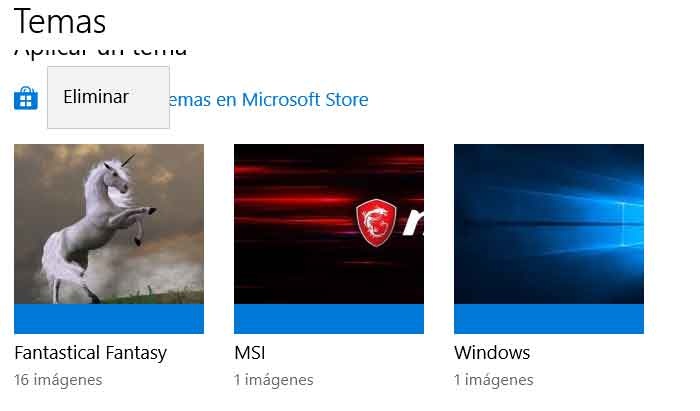This screenshot has height=411, width=700.
Task: Click the blue accent bar under Fantastical Fantasy
Action: point(109,319)
